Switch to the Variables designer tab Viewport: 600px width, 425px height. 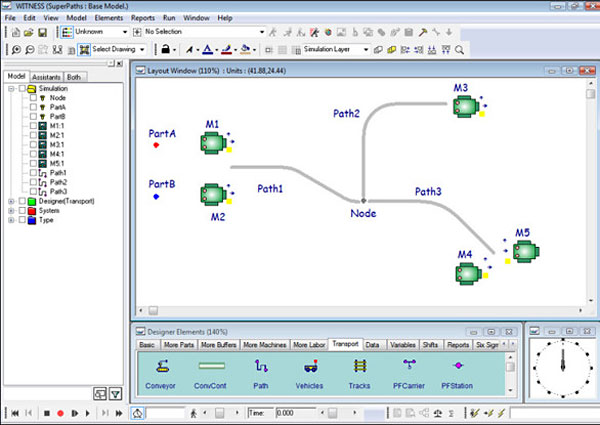click(x=403, y=345)
